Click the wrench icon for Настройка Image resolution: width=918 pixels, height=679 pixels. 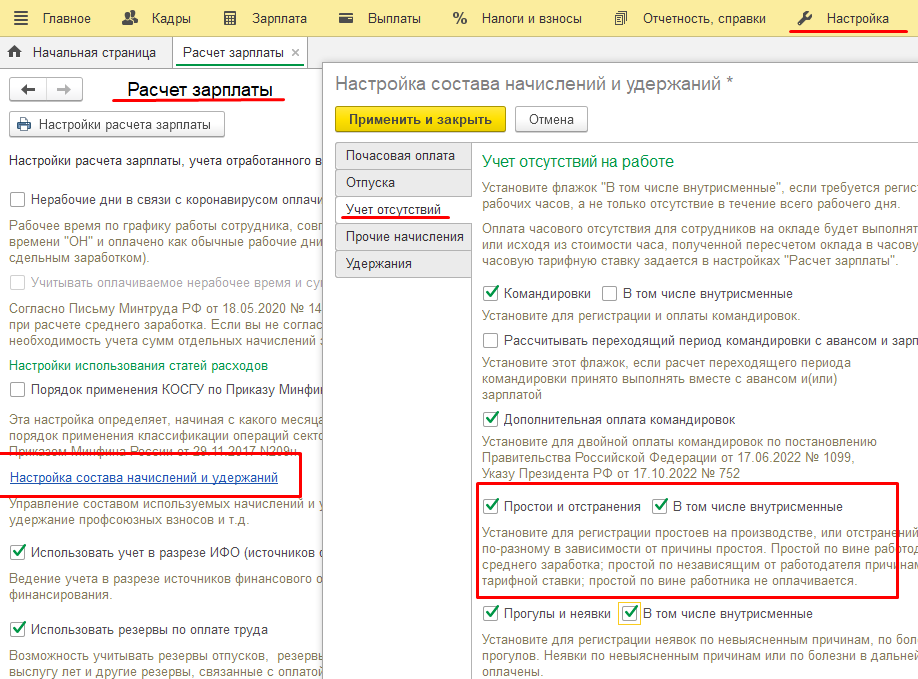[x=805, y=18]
